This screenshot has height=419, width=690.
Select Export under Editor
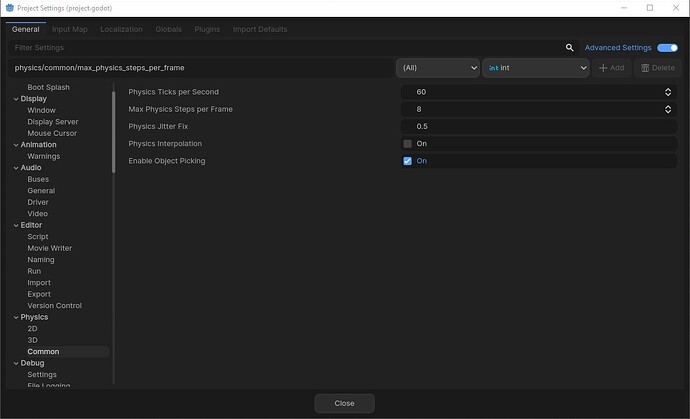(x=39, y=294)
